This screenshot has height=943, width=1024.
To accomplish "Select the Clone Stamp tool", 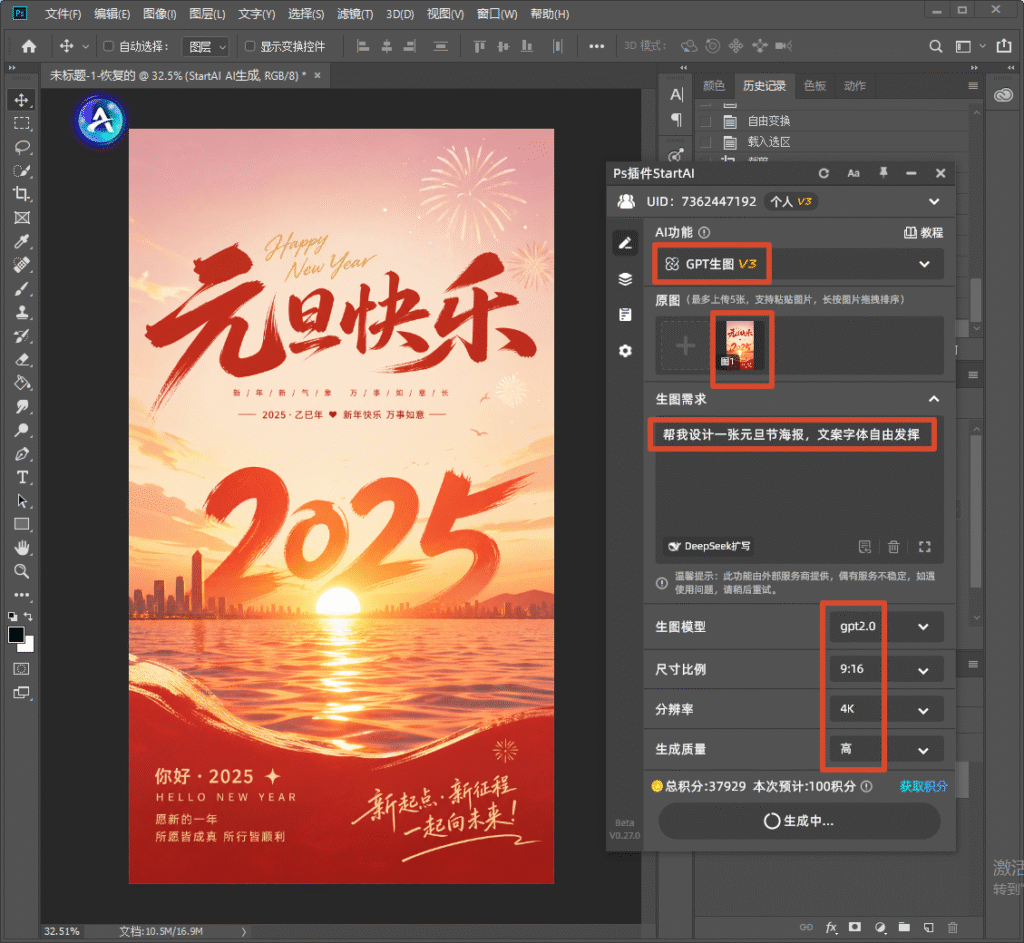I will click(22, 312).
